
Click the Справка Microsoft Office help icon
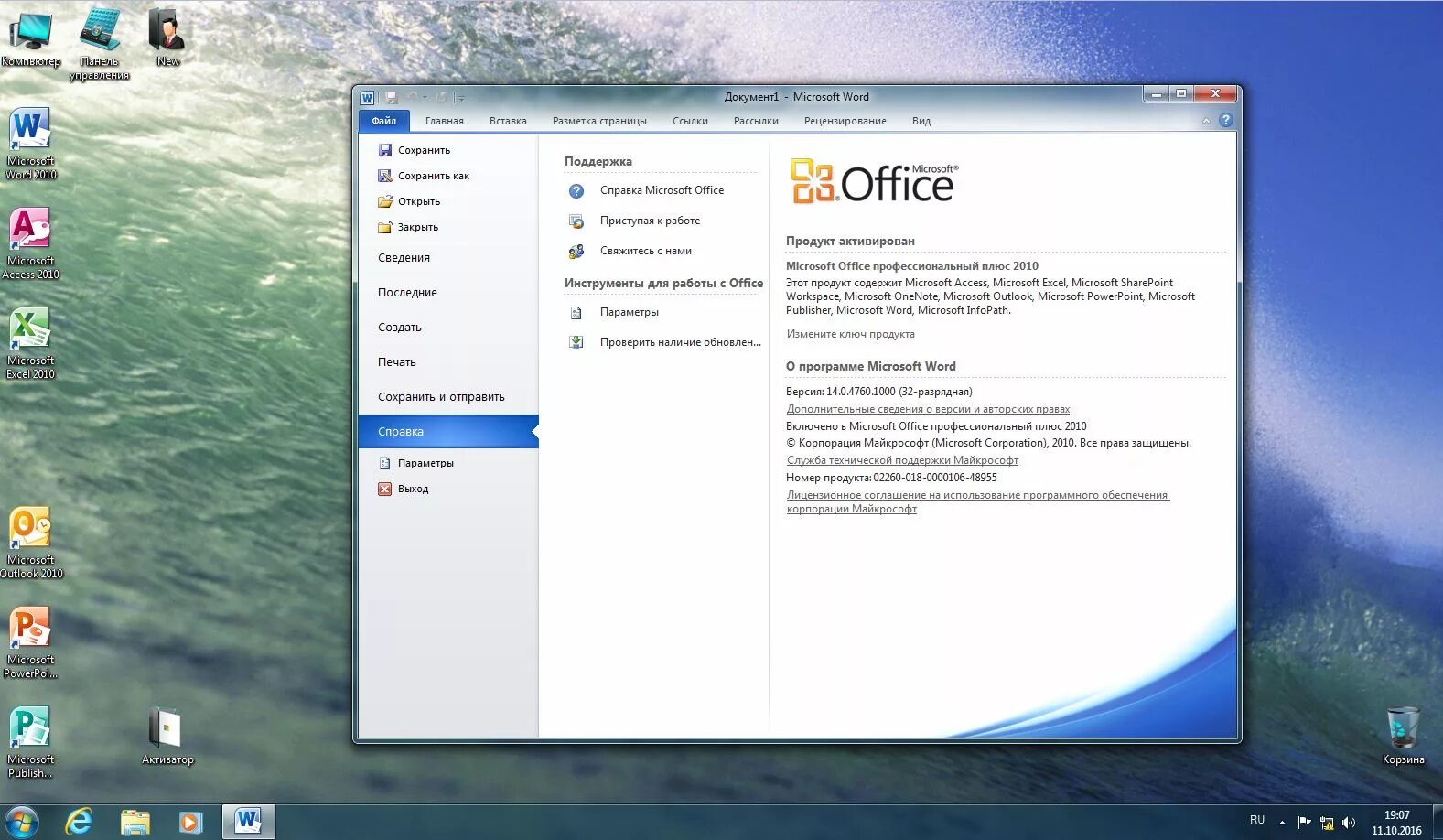point(576,191)
